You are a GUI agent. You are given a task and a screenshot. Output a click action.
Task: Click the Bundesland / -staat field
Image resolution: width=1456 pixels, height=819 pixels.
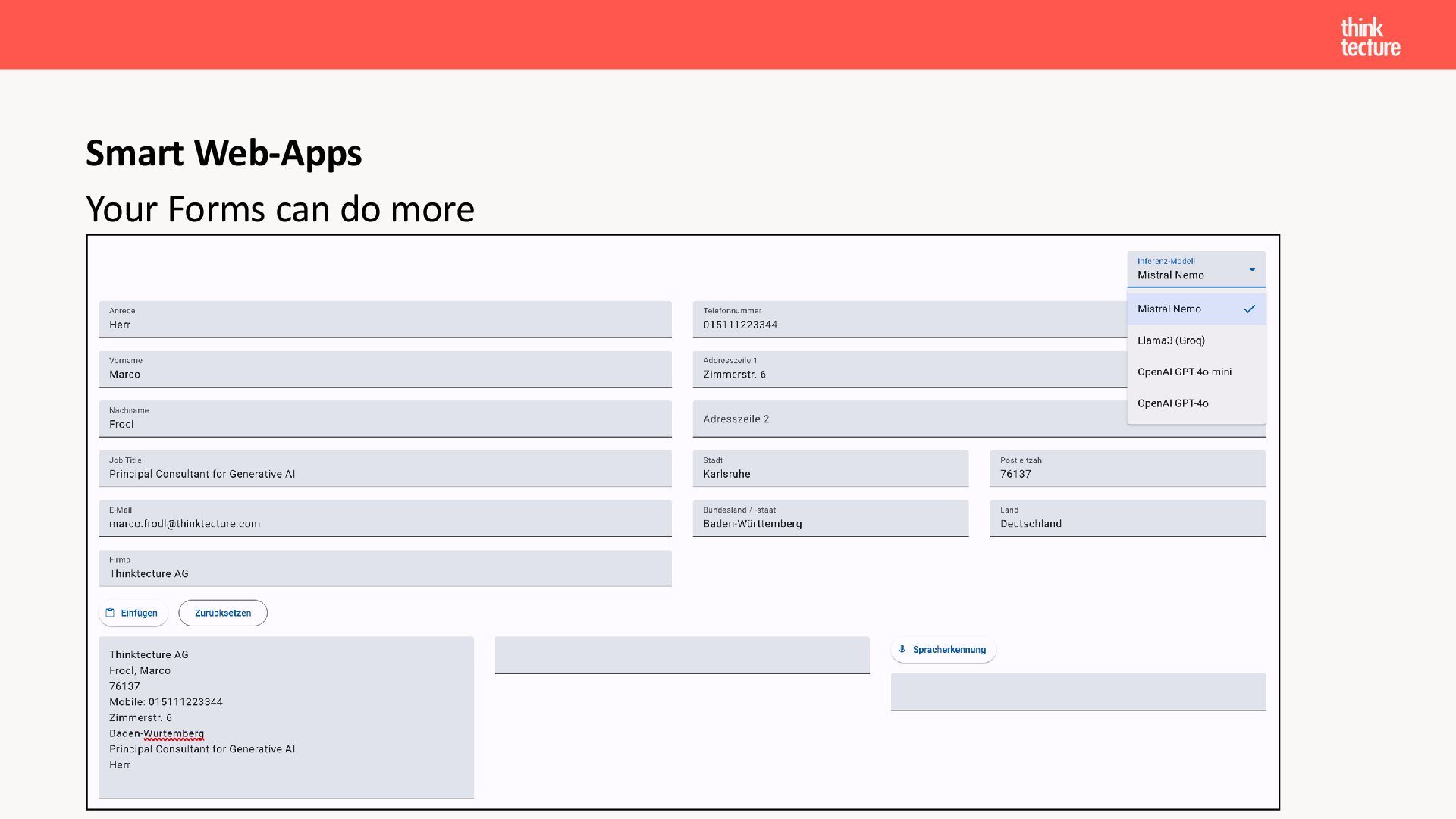830,519
